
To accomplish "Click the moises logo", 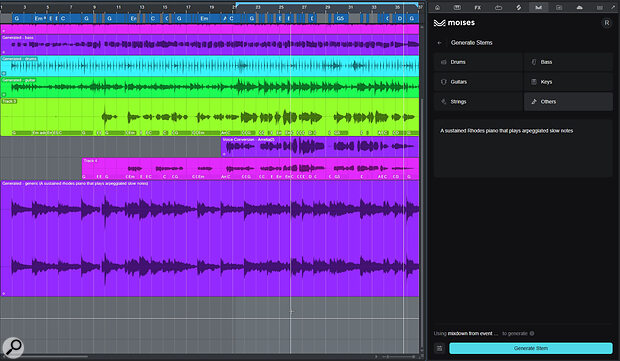I will pyautogui.click(x=454, y=23).
